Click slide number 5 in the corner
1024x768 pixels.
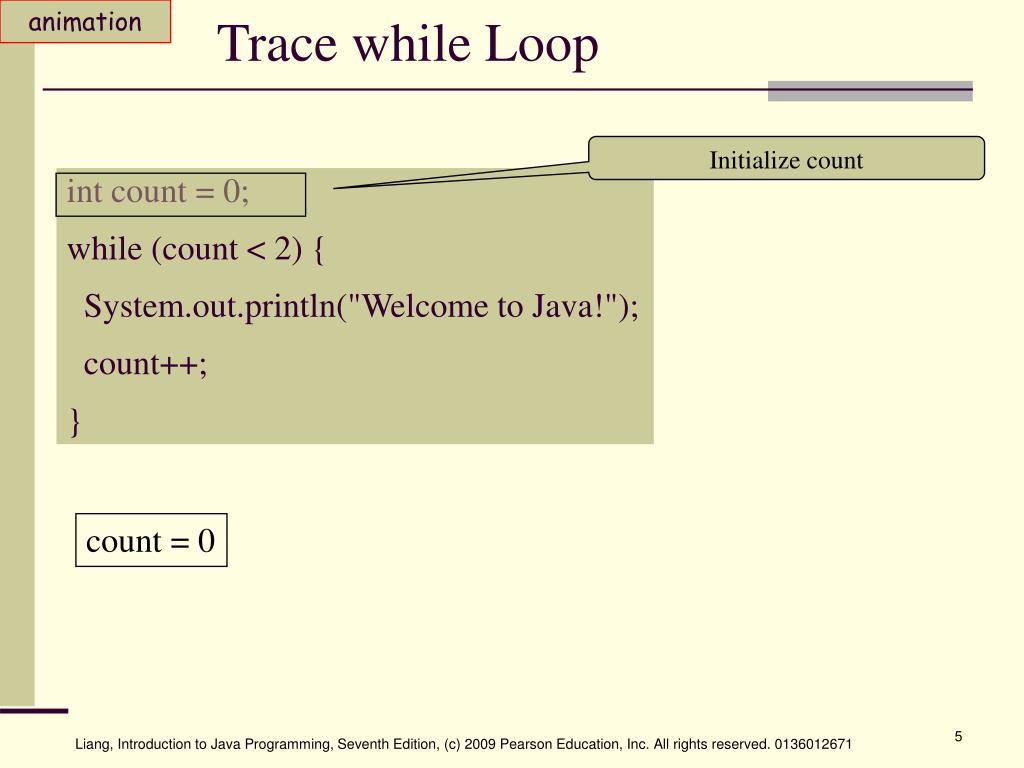tap(957, 737)
